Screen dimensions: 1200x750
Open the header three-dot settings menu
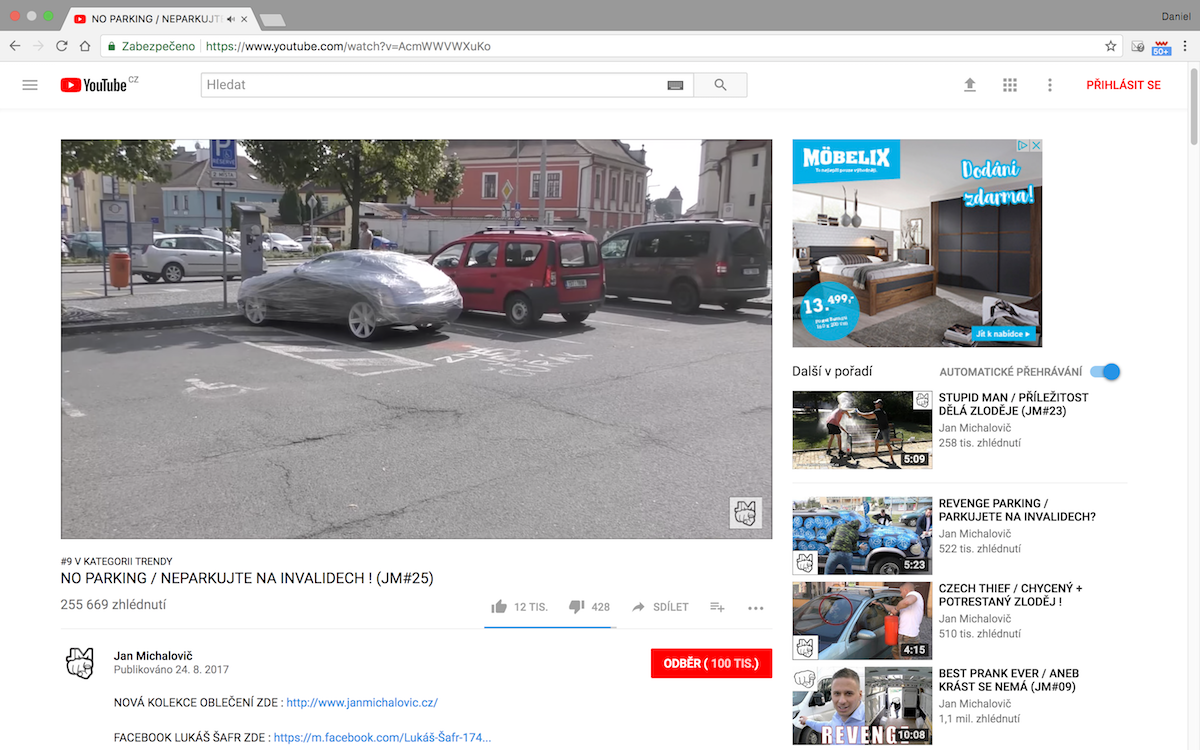(x=1050, y=85)
